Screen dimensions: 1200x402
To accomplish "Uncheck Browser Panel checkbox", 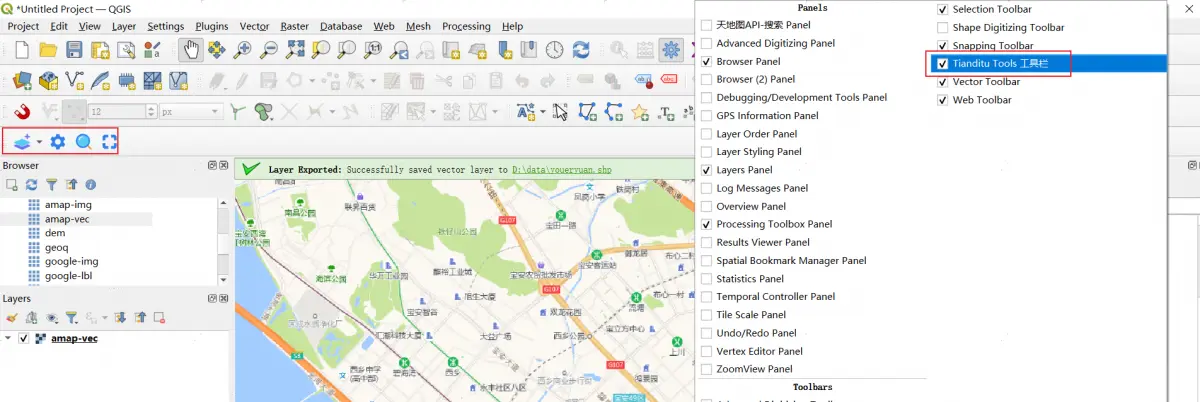I will [x=706, y=61].
